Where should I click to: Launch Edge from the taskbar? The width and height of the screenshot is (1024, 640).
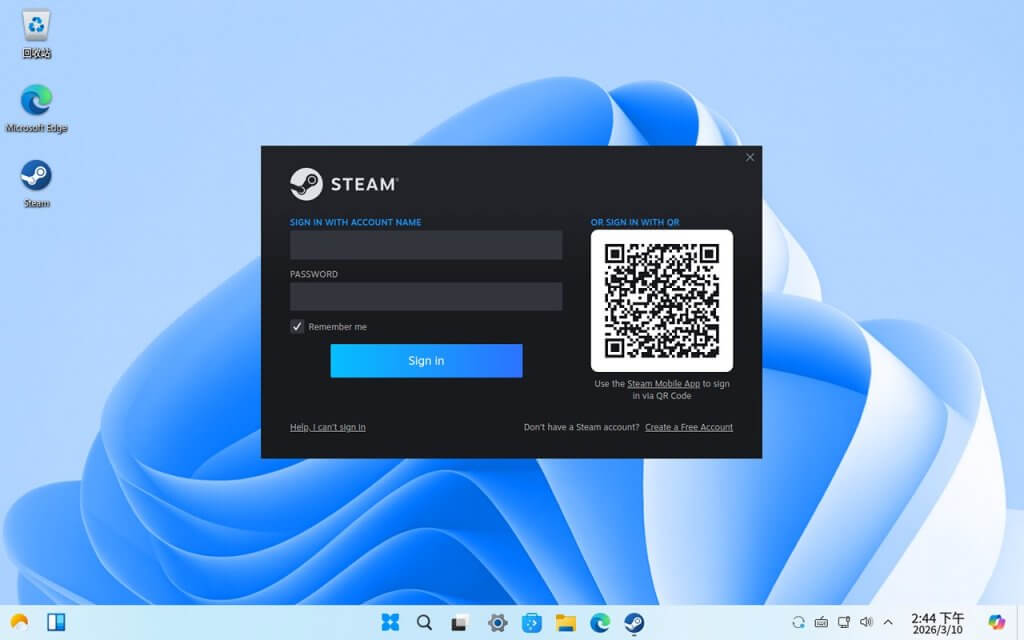[x=600, y=622]
